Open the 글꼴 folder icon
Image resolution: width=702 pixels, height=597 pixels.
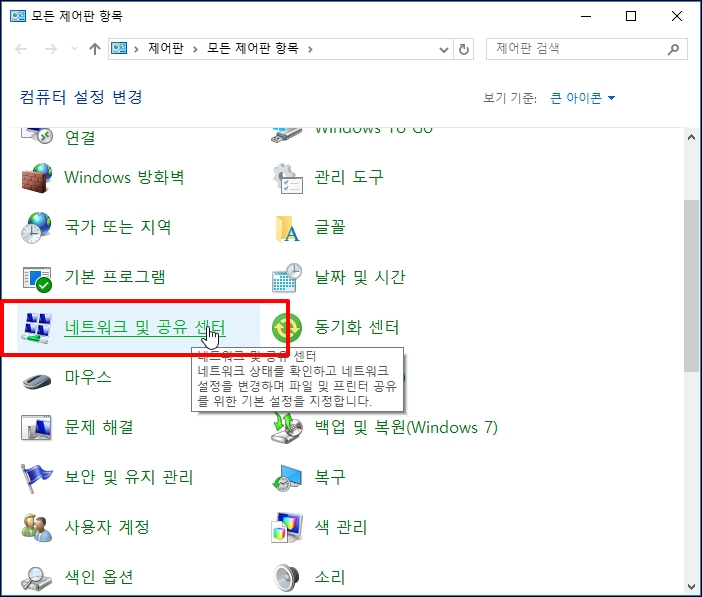[287, 228]
